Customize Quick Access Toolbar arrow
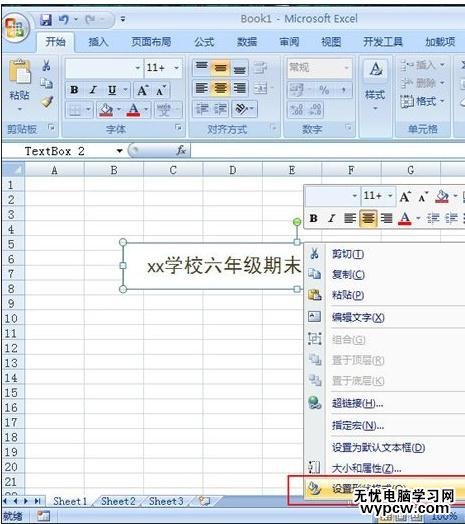The width and height of the screenshot is (465, 524). point(123,20)
